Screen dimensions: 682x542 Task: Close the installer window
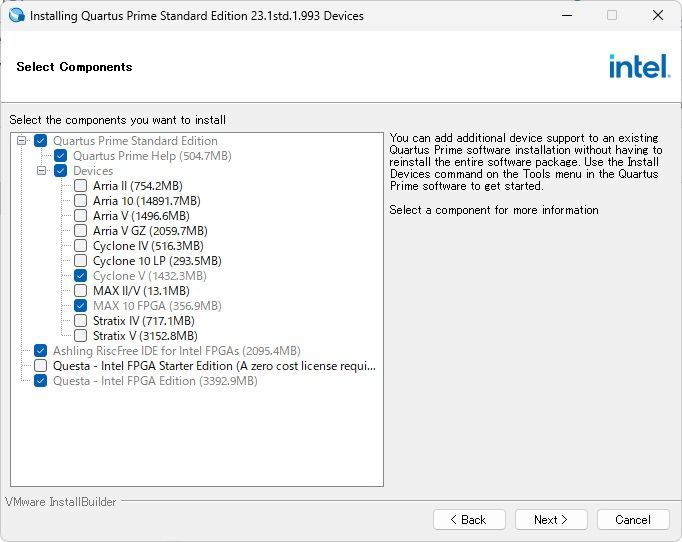(658, 15)
